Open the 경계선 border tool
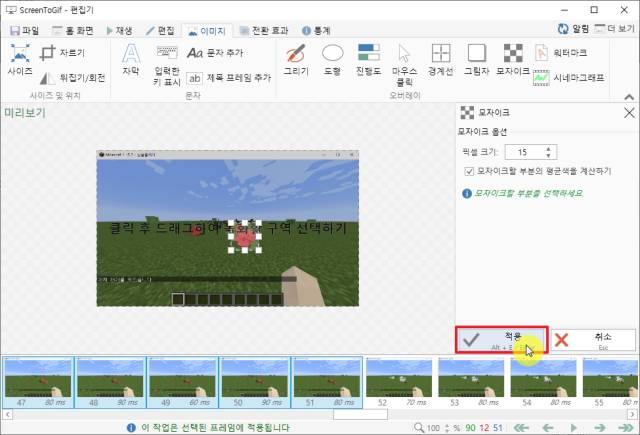640x435 pixels. pos(441,60)
